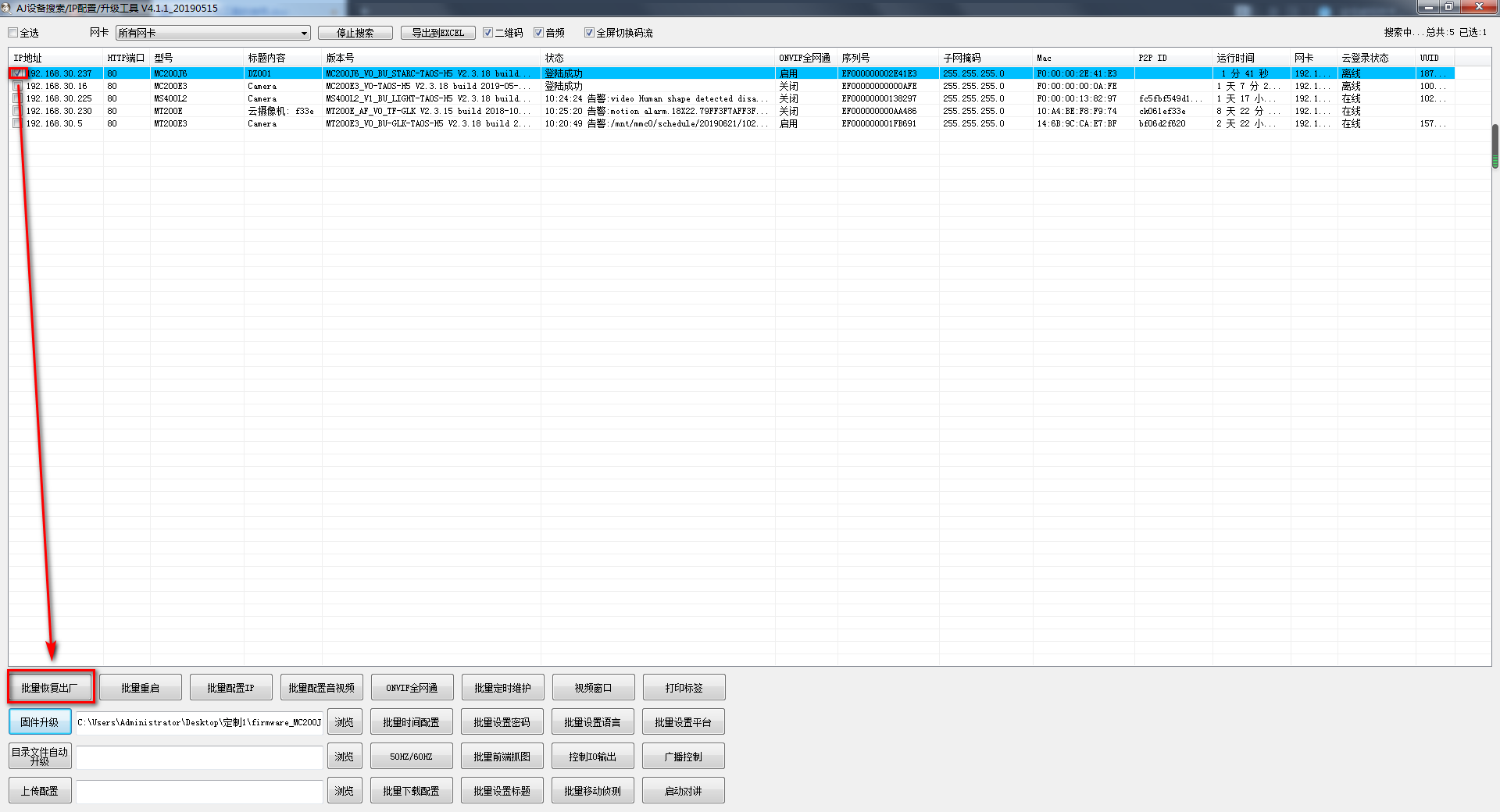Toggle the 全屏切换码流 checkbox
Screen dimensions: 1500x812
[x=589, y=33]
